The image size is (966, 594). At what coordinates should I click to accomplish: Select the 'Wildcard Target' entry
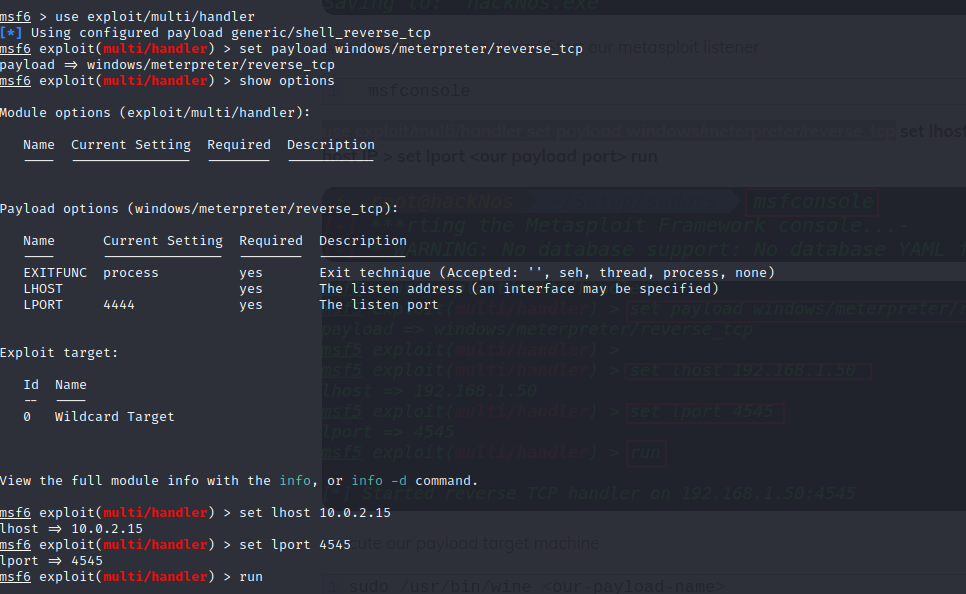click(x=115, y=417)
